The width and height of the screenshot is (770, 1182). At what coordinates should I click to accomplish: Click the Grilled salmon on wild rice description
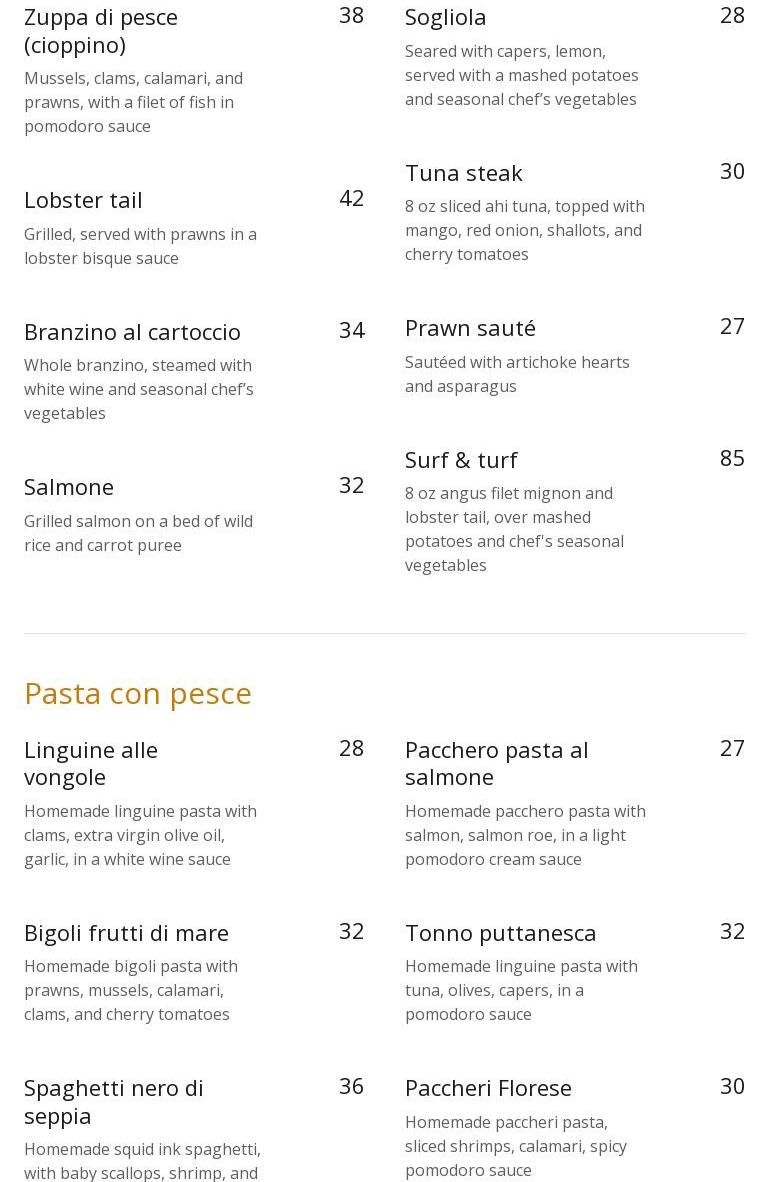click(138, 533)
